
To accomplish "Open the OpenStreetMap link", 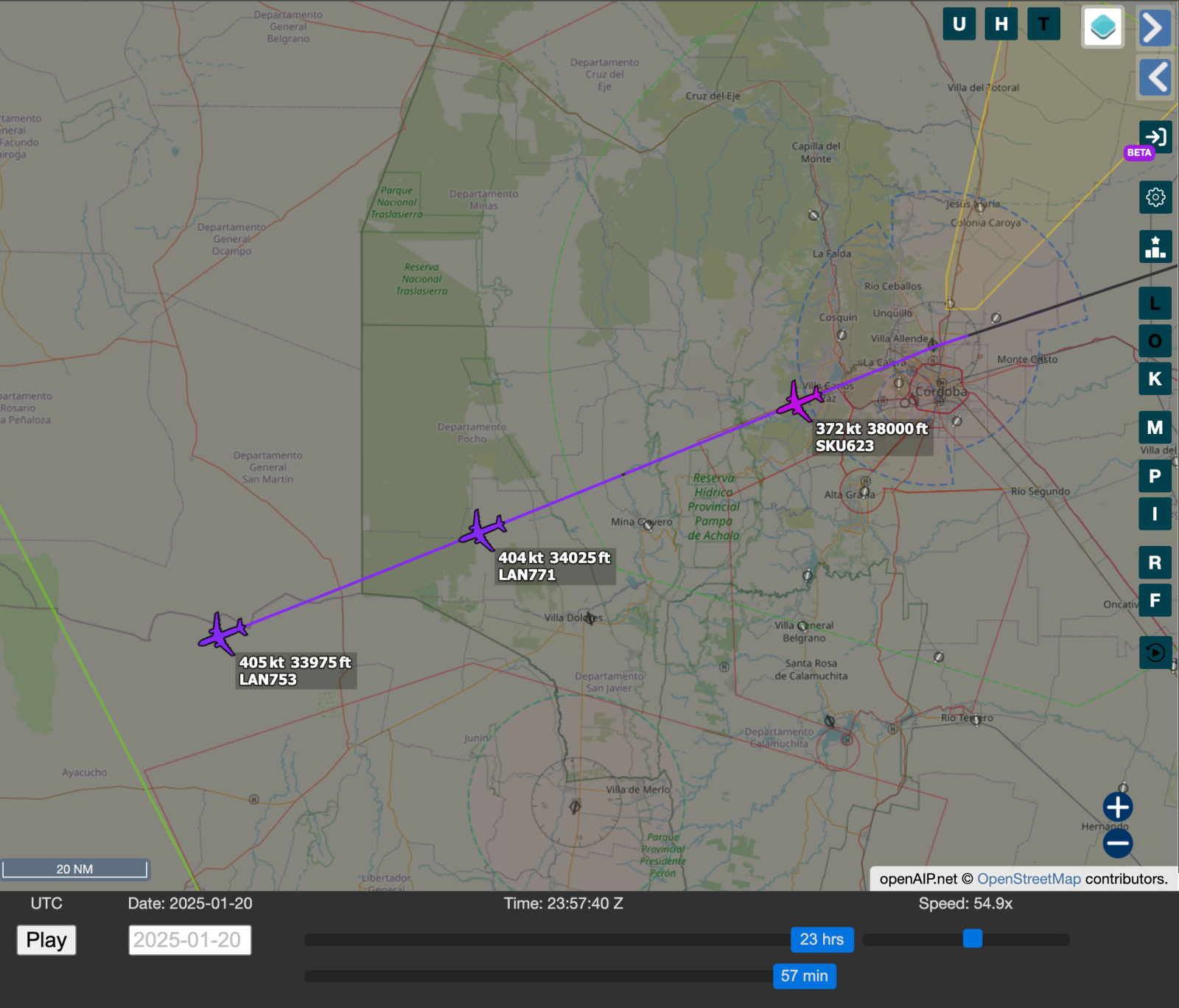I will (1029, 878).
